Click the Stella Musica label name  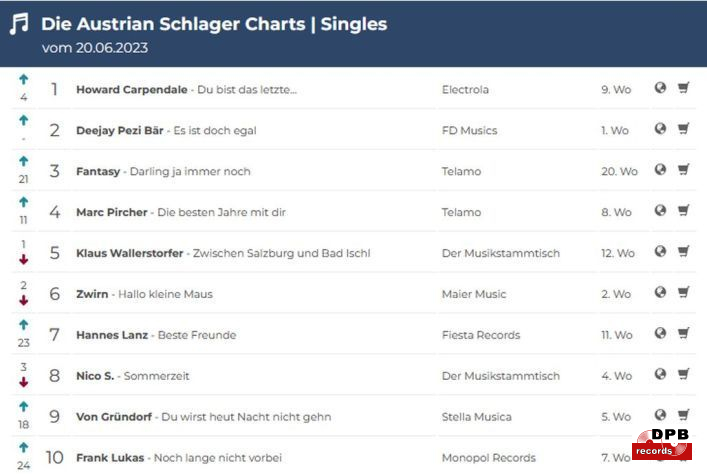point(476,417)
